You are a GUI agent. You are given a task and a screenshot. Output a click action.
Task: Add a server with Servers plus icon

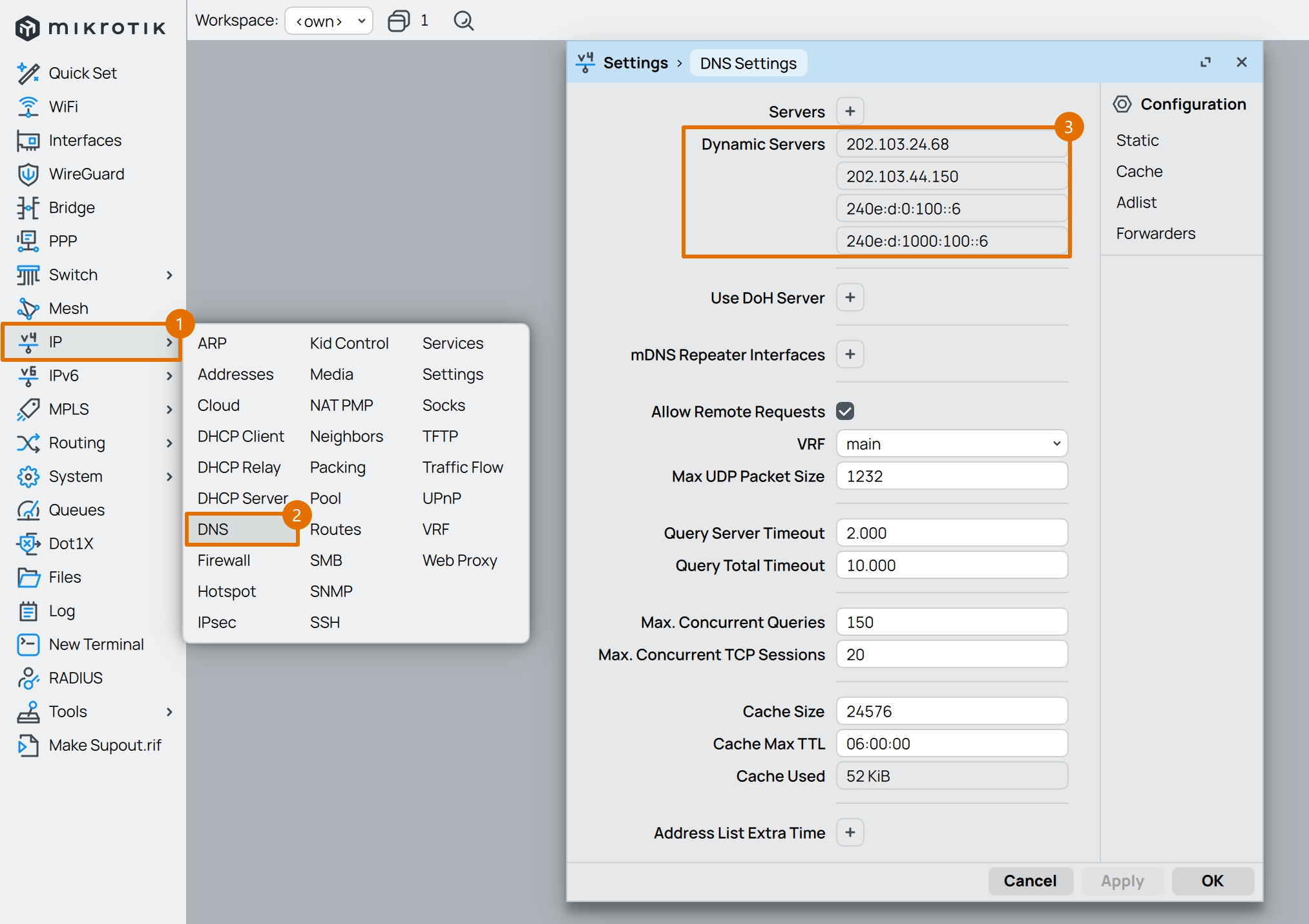(x=850, y=111)
